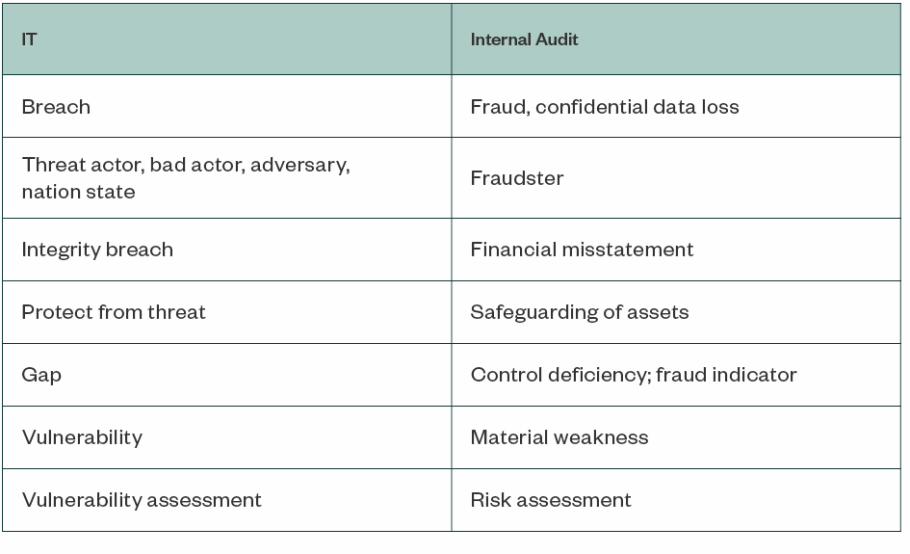The image size is (910, 554).
Task: Click the Risk assessment cell
Action: pos(550,499)
